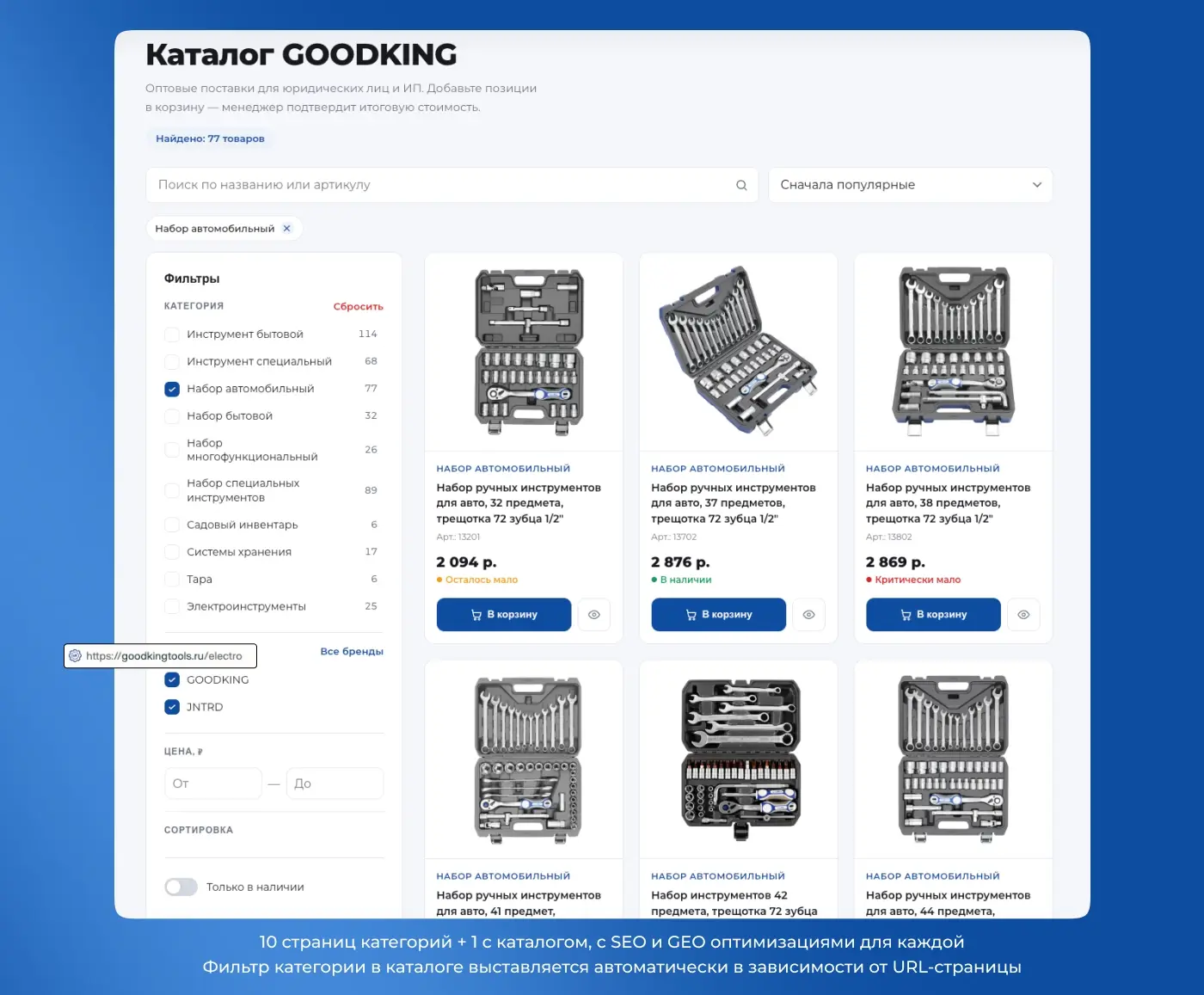Quick view the 38 предметов set eye icon
The image size is (1204, 995).
1023,615
